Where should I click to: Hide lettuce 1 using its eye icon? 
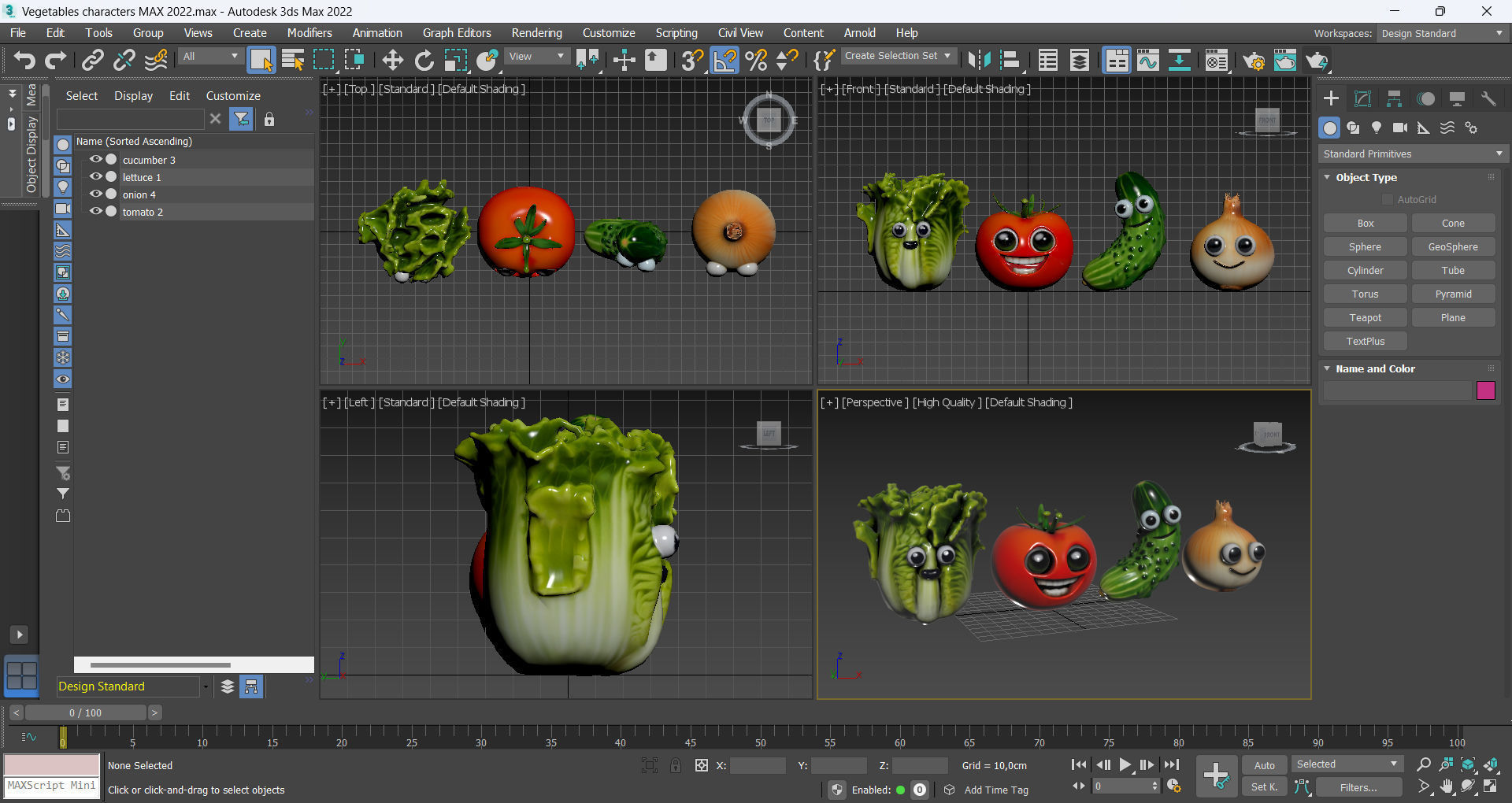(96, 176)
